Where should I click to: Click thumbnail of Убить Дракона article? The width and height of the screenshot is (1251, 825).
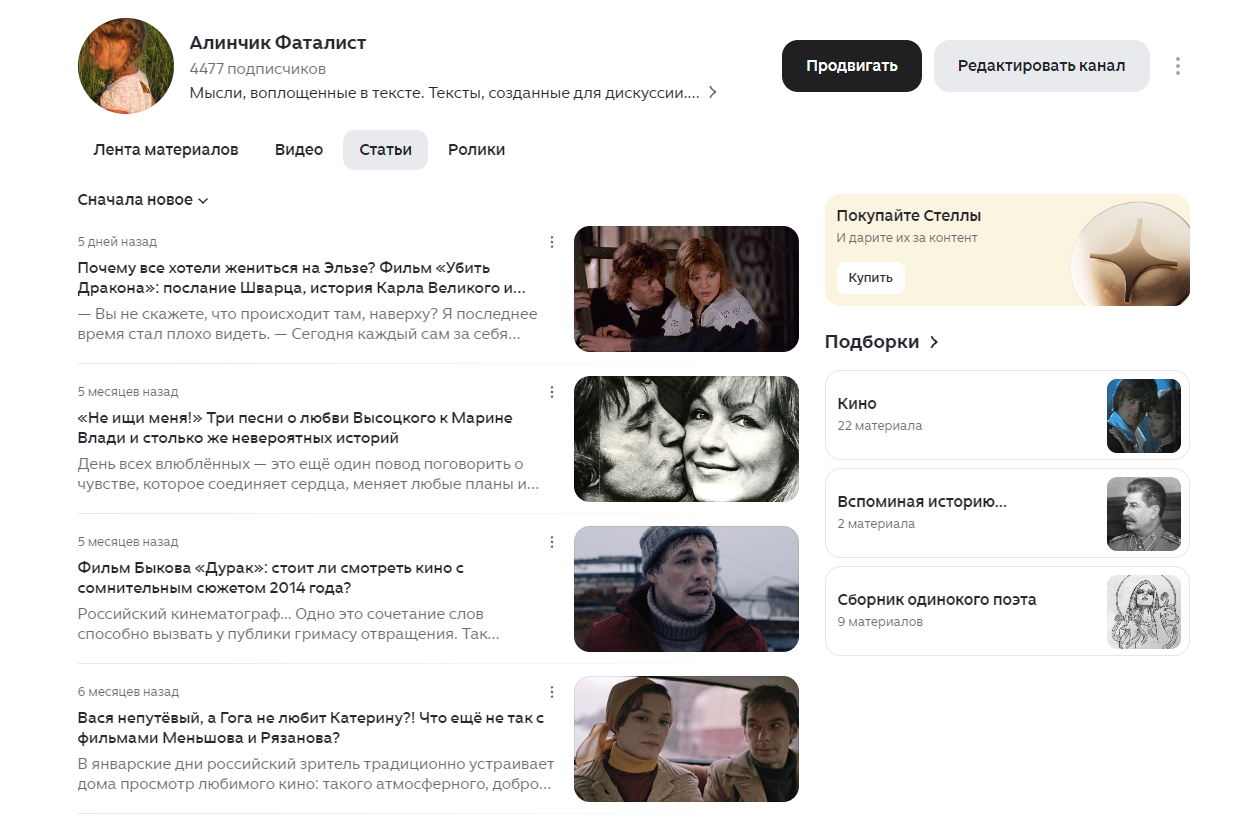click(x=686, y=289)
